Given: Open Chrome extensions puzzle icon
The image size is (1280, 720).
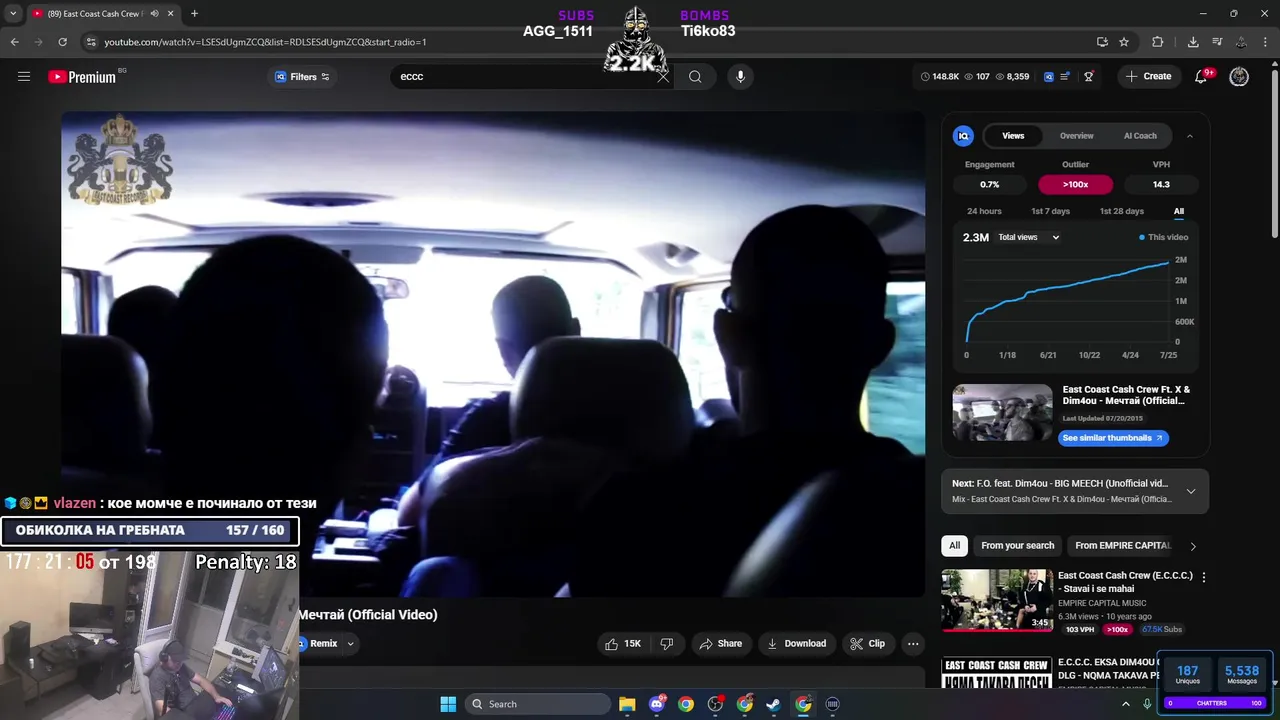Looking at the screenshot, I should point(1158,42).
